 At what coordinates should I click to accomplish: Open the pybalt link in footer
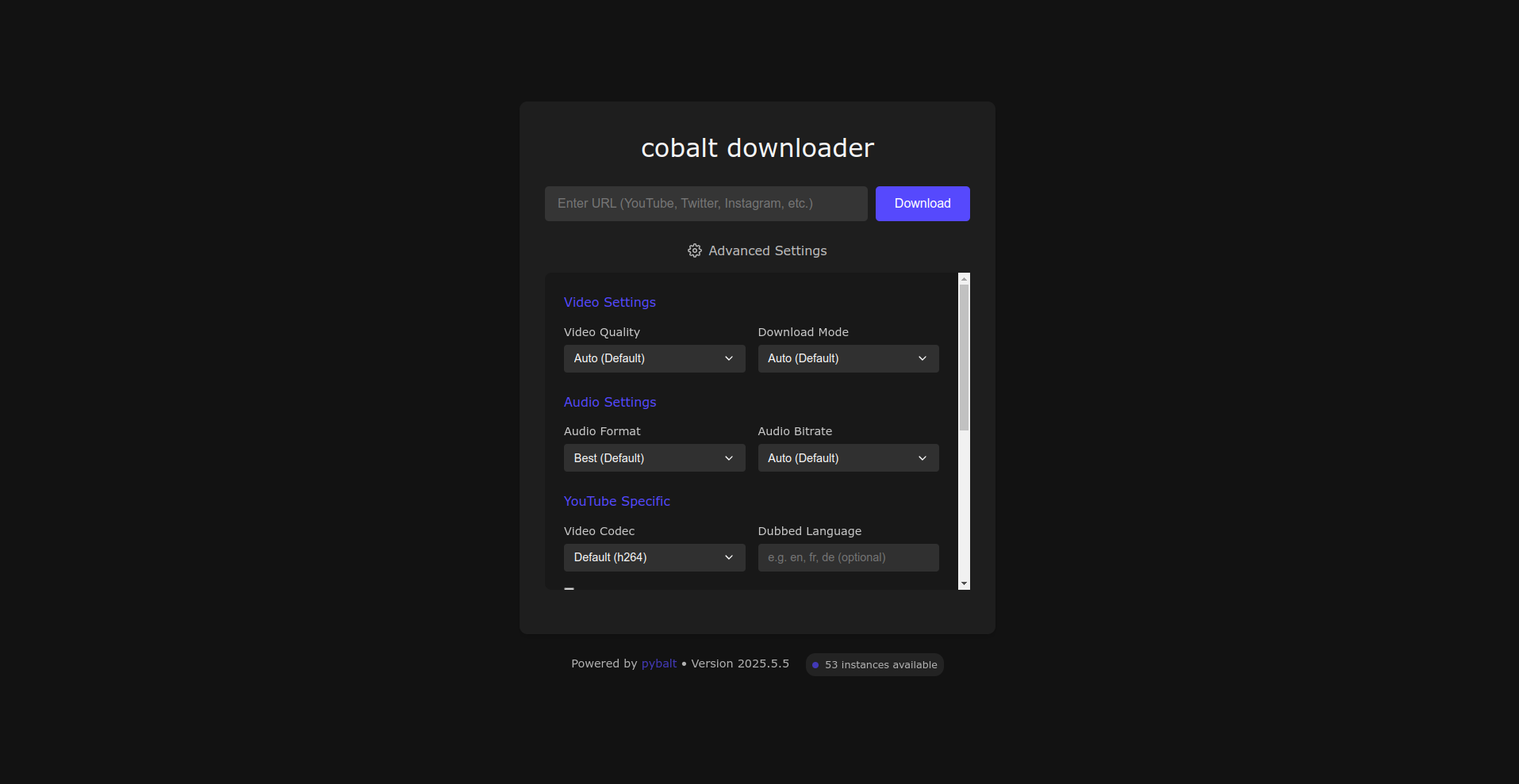point(659,664)
